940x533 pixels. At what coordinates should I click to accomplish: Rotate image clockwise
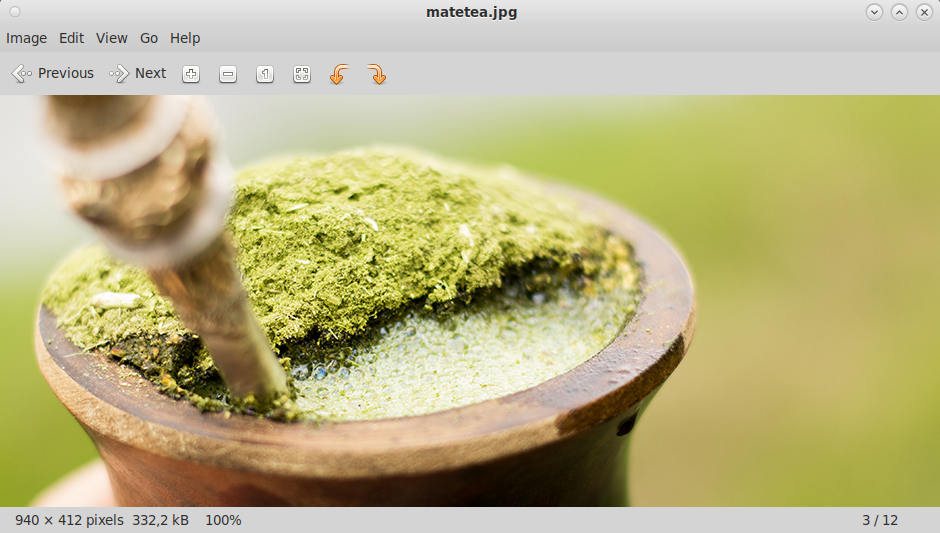pyautogui.click(x=376, y=74)
